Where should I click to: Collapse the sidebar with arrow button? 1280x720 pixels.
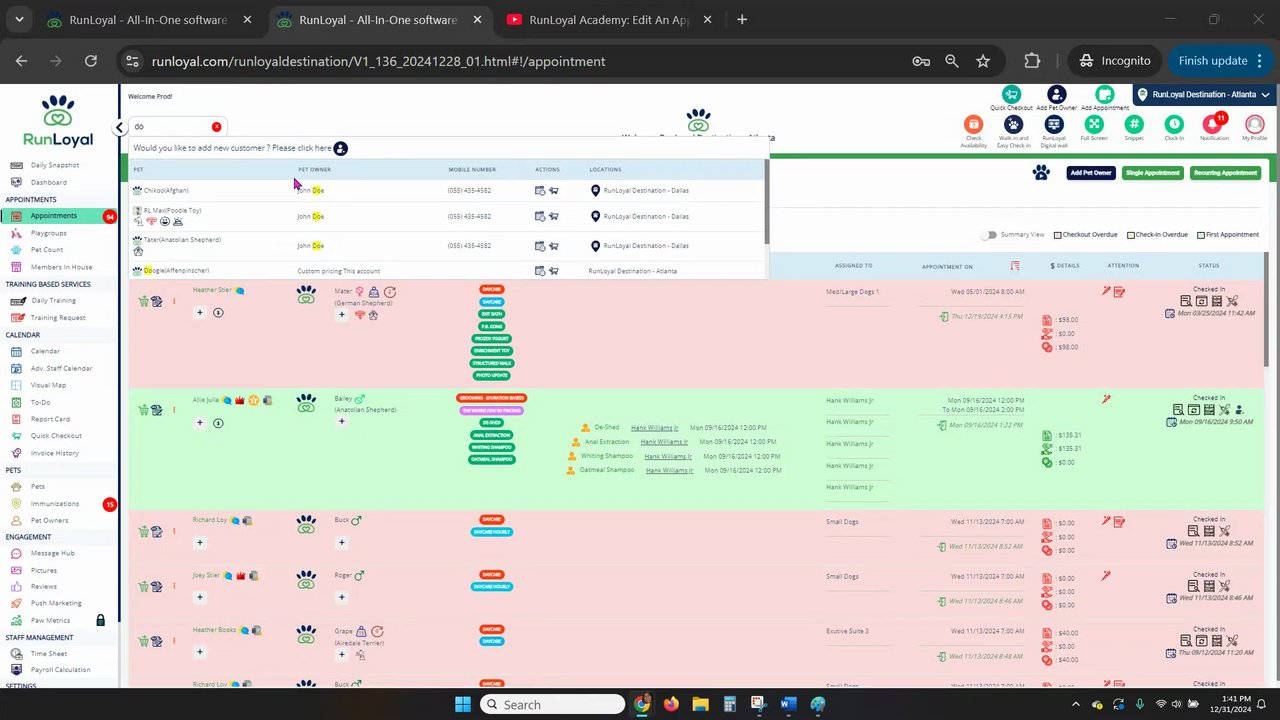point(119,127)
